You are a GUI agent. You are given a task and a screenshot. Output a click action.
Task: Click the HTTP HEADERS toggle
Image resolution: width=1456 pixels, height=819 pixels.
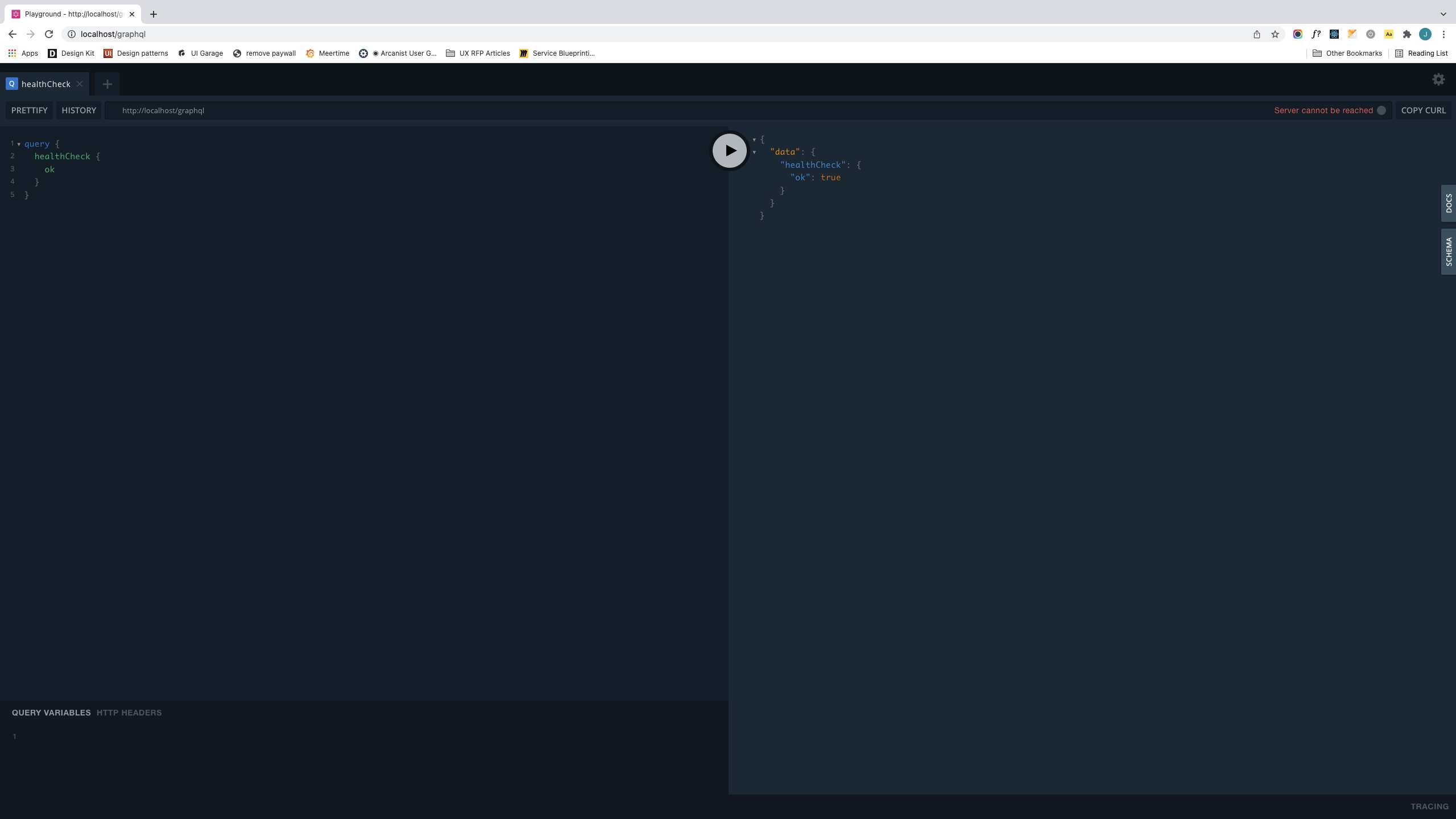[x=129, y=712]
